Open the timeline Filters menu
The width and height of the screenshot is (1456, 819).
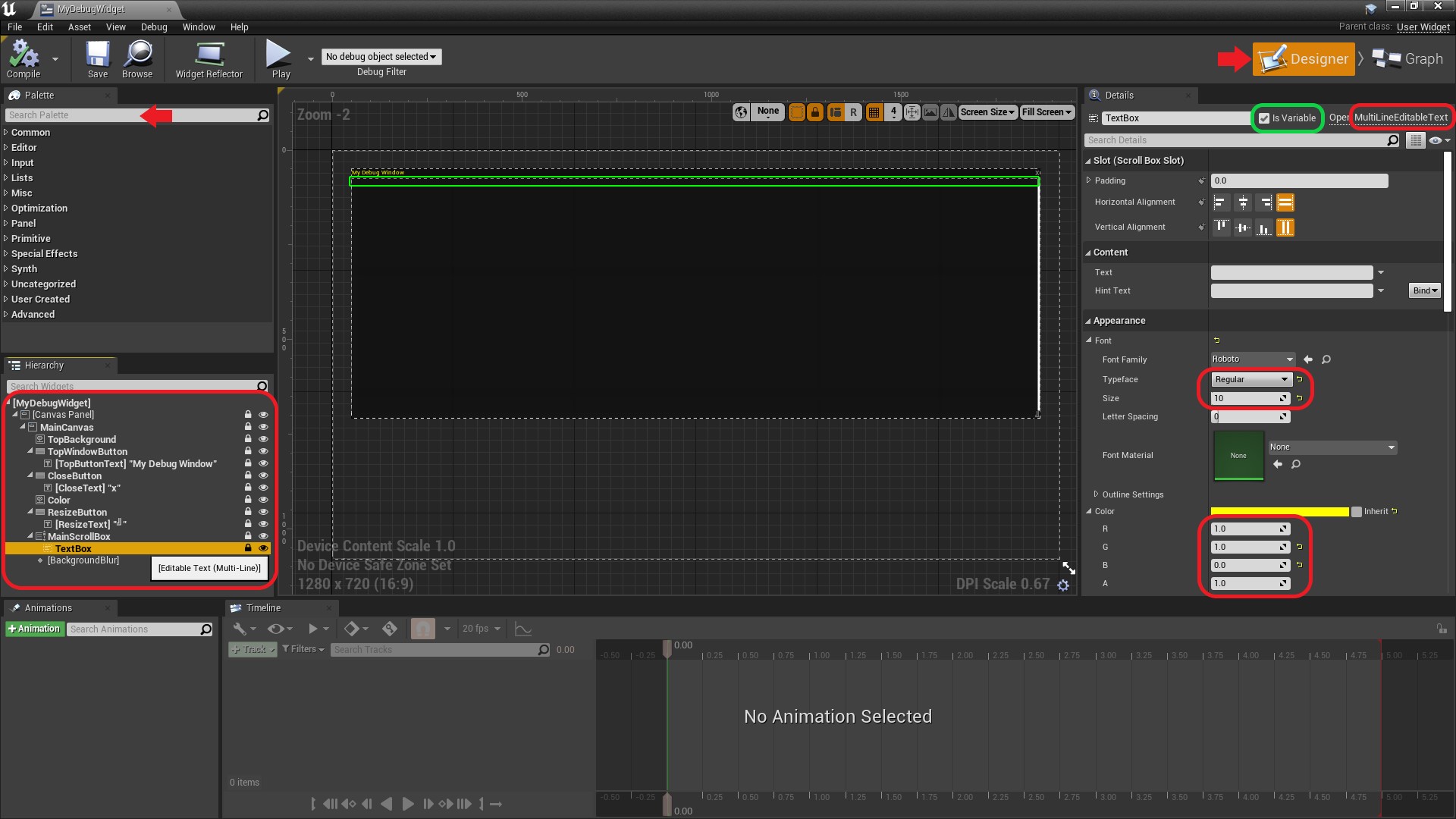click(x=303, y=649)
